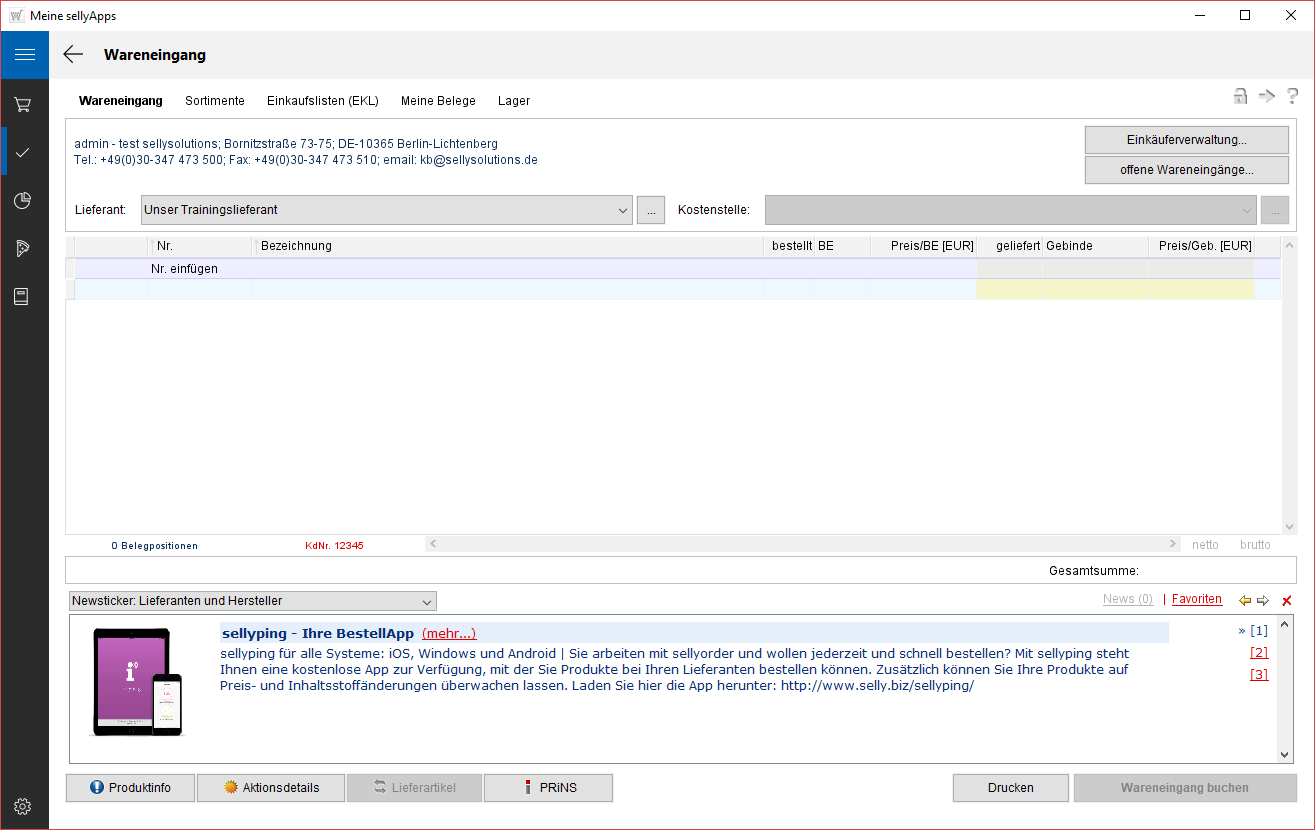Open the book icon in sidebar

tap(23, 297)
